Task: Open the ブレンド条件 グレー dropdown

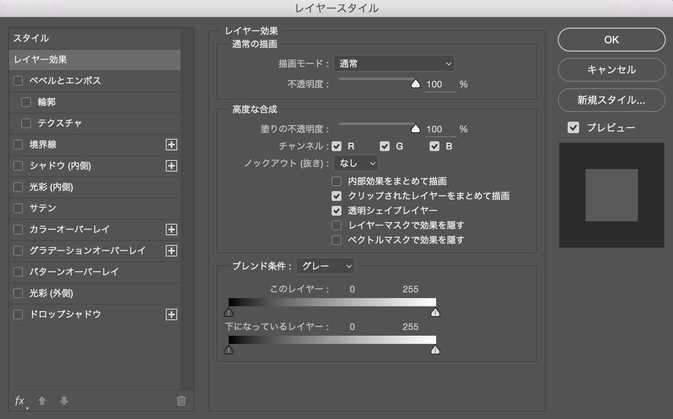Action: coord(325,267)
